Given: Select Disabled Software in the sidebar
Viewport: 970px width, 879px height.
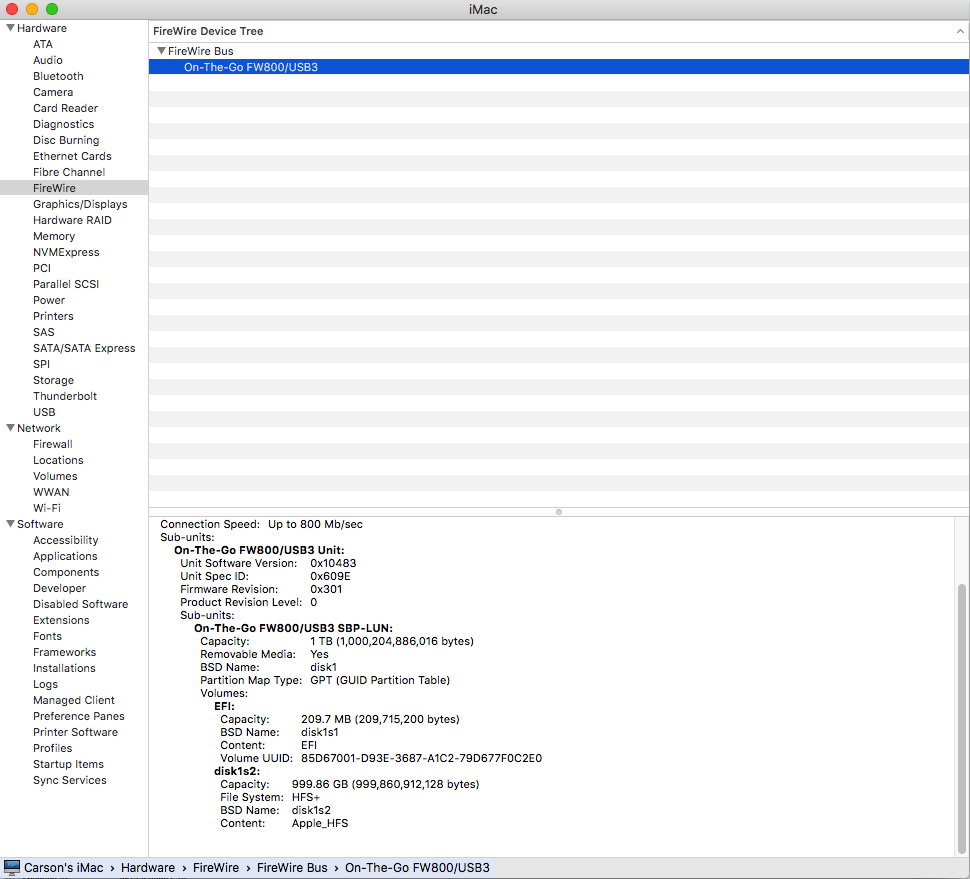Looking at the screenshot, I should point(80,604).
